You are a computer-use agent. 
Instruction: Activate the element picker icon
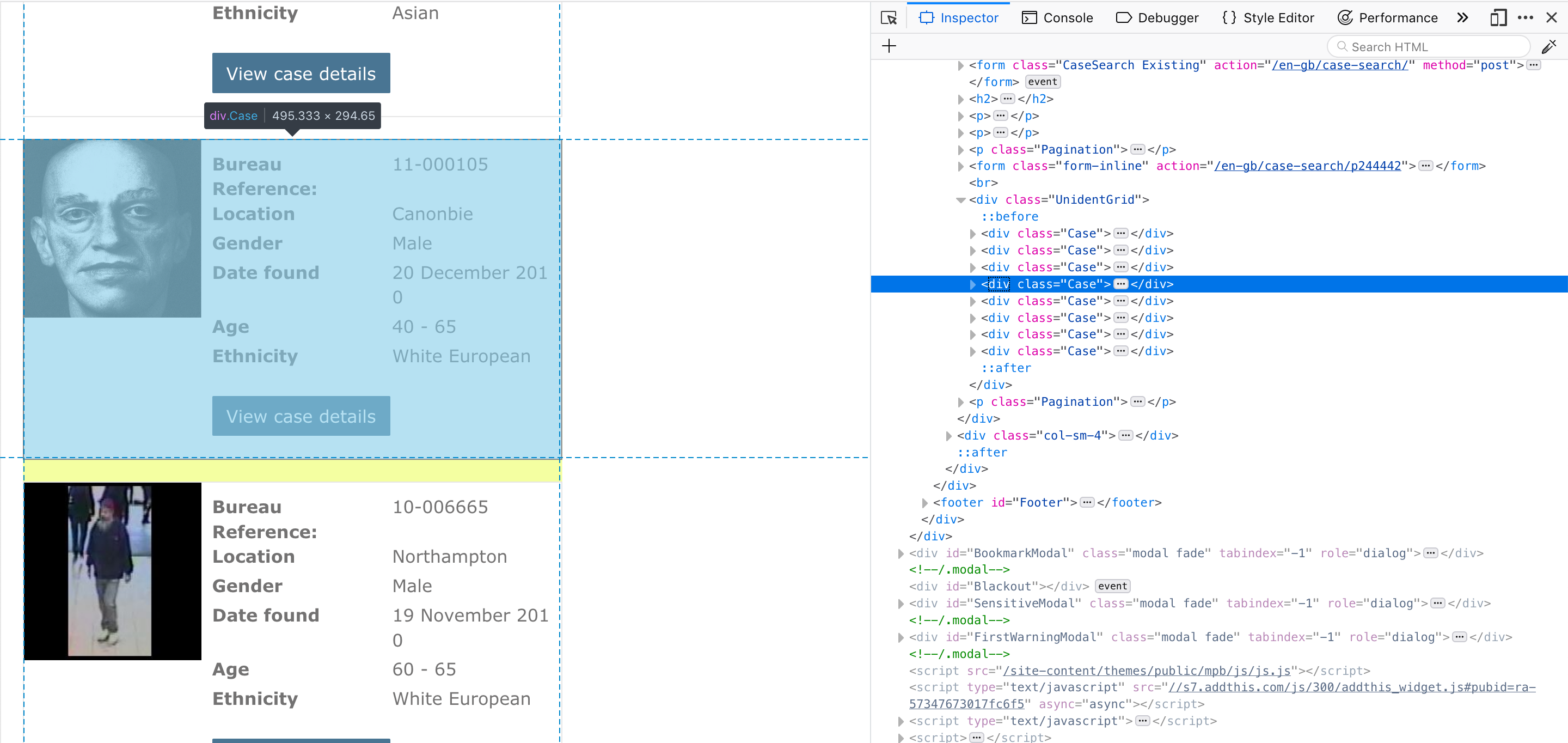coord(889,17)
